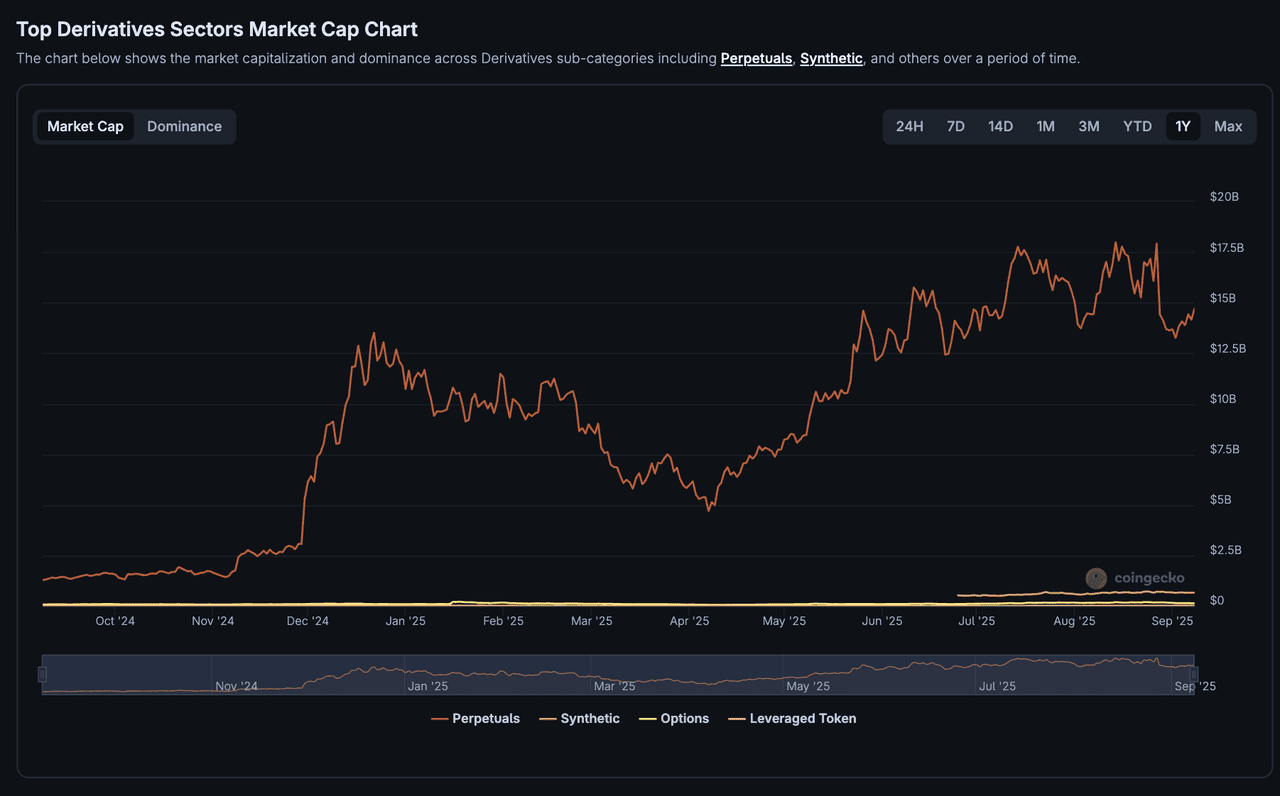The image size is (1280, 796).
Task: Click inside the mini timeline navigator
Action: point(620,673)
